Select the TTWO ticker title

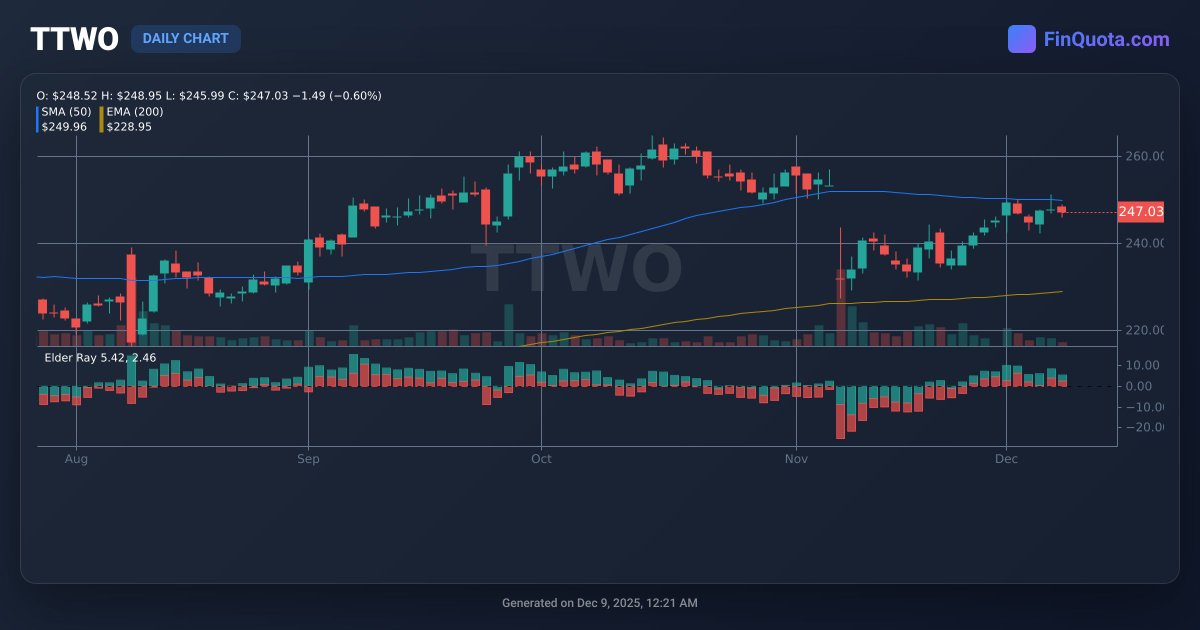point(73,39)
